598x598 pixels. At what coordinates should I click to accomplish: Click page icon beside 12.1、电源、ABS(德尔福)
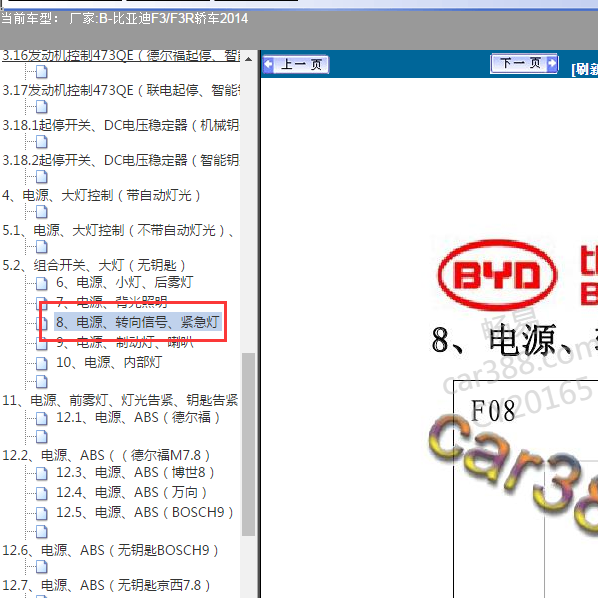pos(42,418)
